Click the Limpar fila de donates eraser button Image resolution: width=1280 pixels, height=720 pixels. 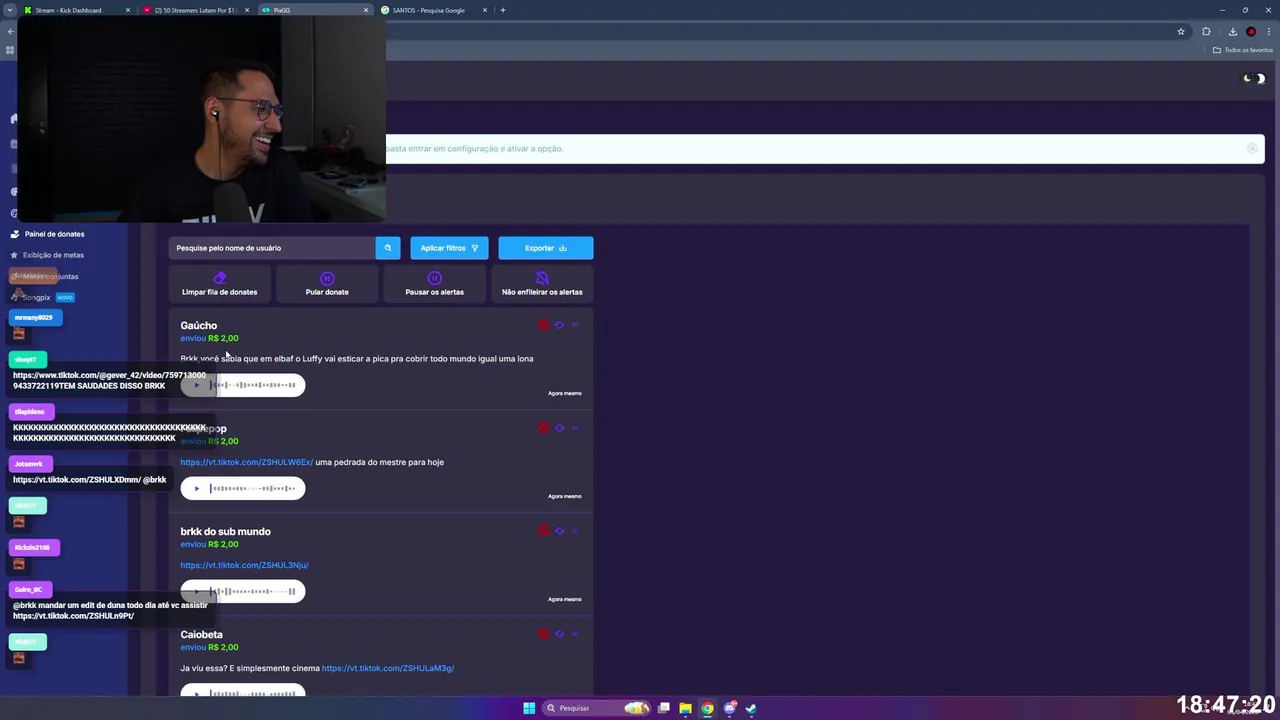219,284
